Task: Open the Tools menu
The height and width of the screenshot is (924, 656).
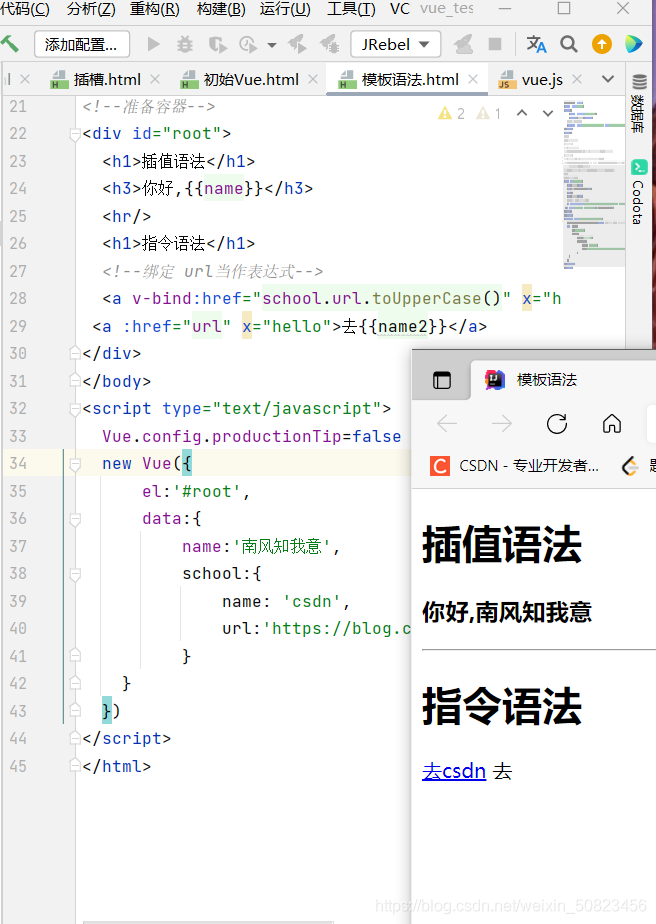Action: click(x=351, y=9)
